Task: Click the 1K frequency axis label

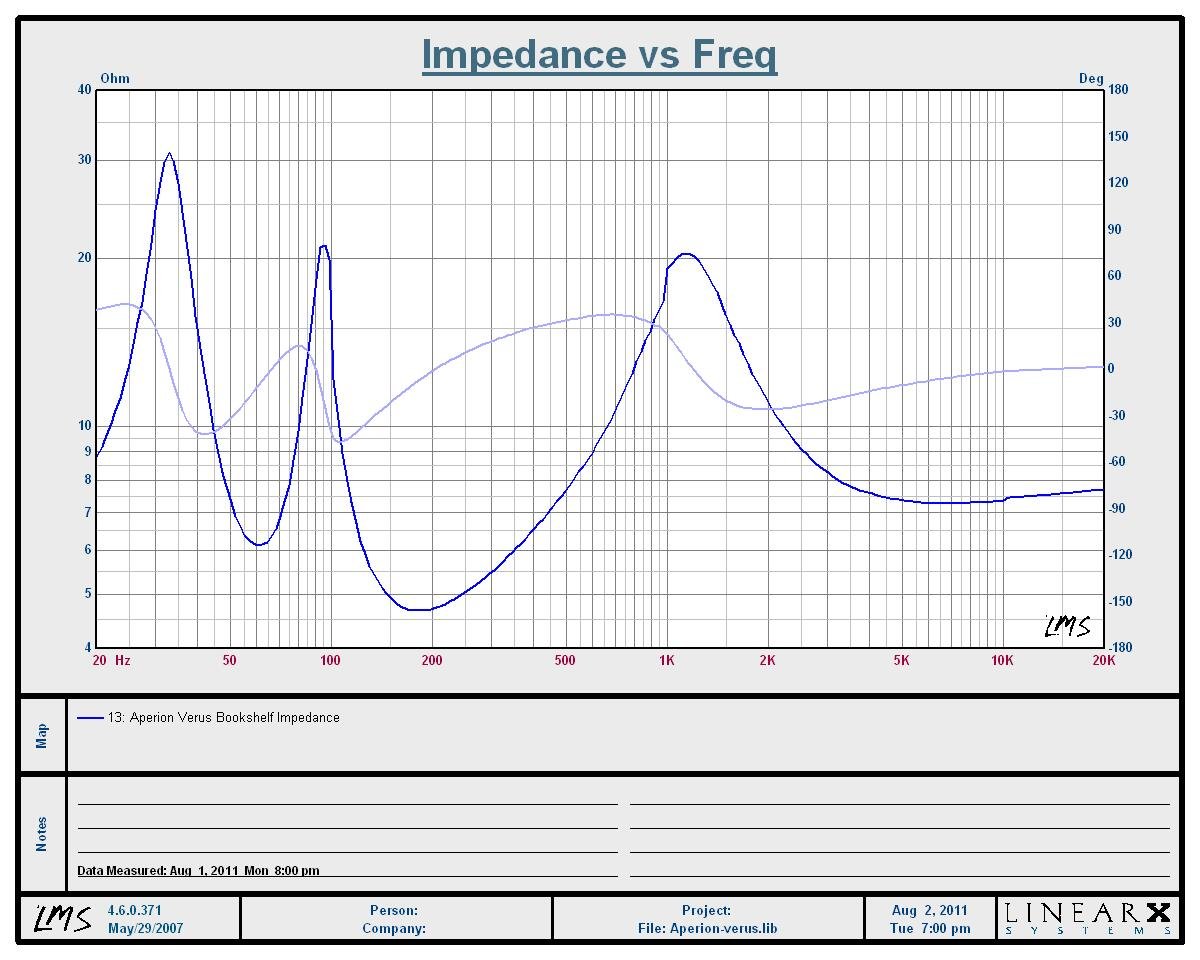Action: [667, 660]
